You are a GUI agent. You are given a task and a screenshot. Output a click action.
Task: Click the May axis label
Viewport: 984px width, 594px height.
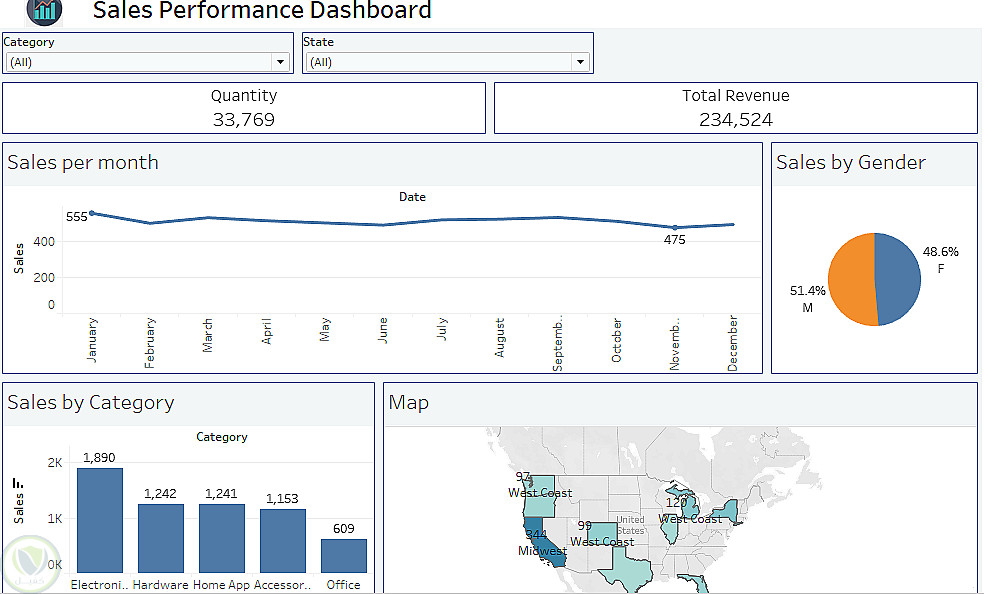pos(324,329)
